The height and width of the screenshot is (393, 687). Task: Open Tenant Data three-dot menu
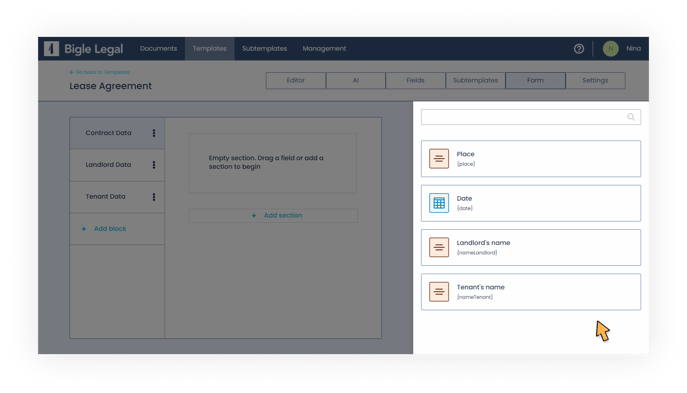pos(154,197)
